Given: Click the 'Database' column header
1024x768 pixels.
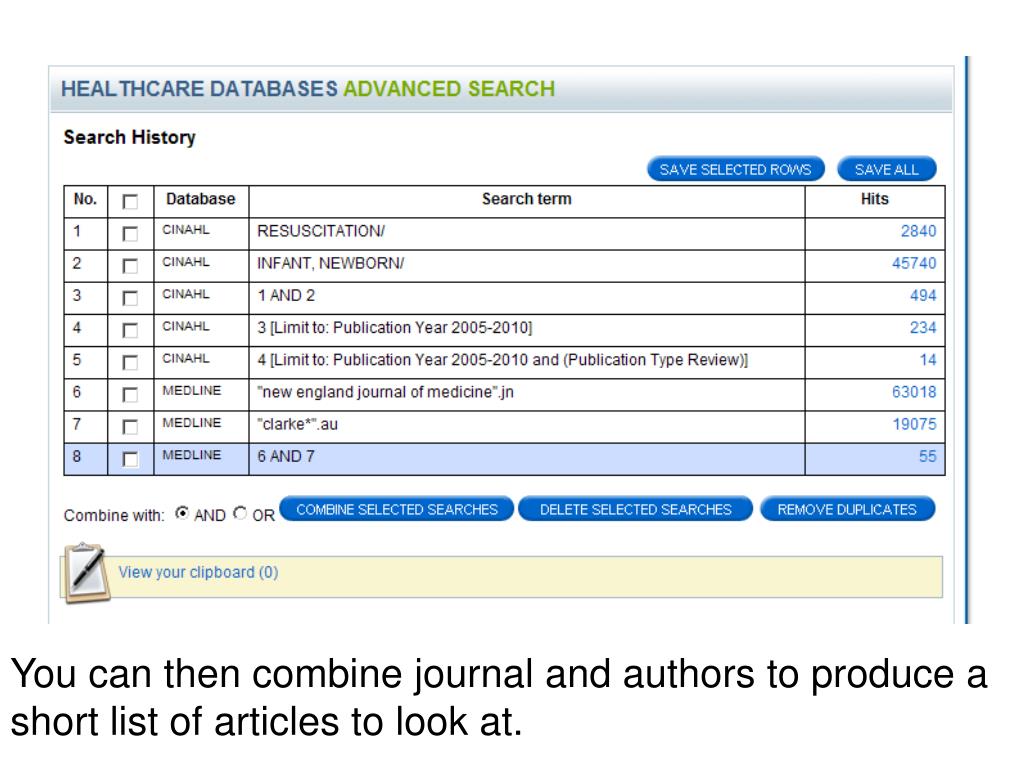Looking at the screenshot, I should [x=200, y=199].
